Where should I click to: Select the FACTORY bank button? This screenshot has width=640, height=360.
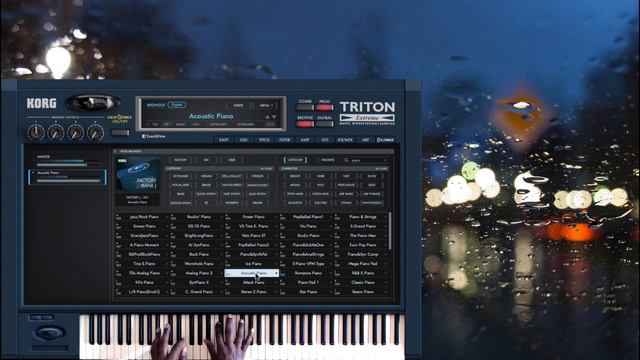point(180,160)
